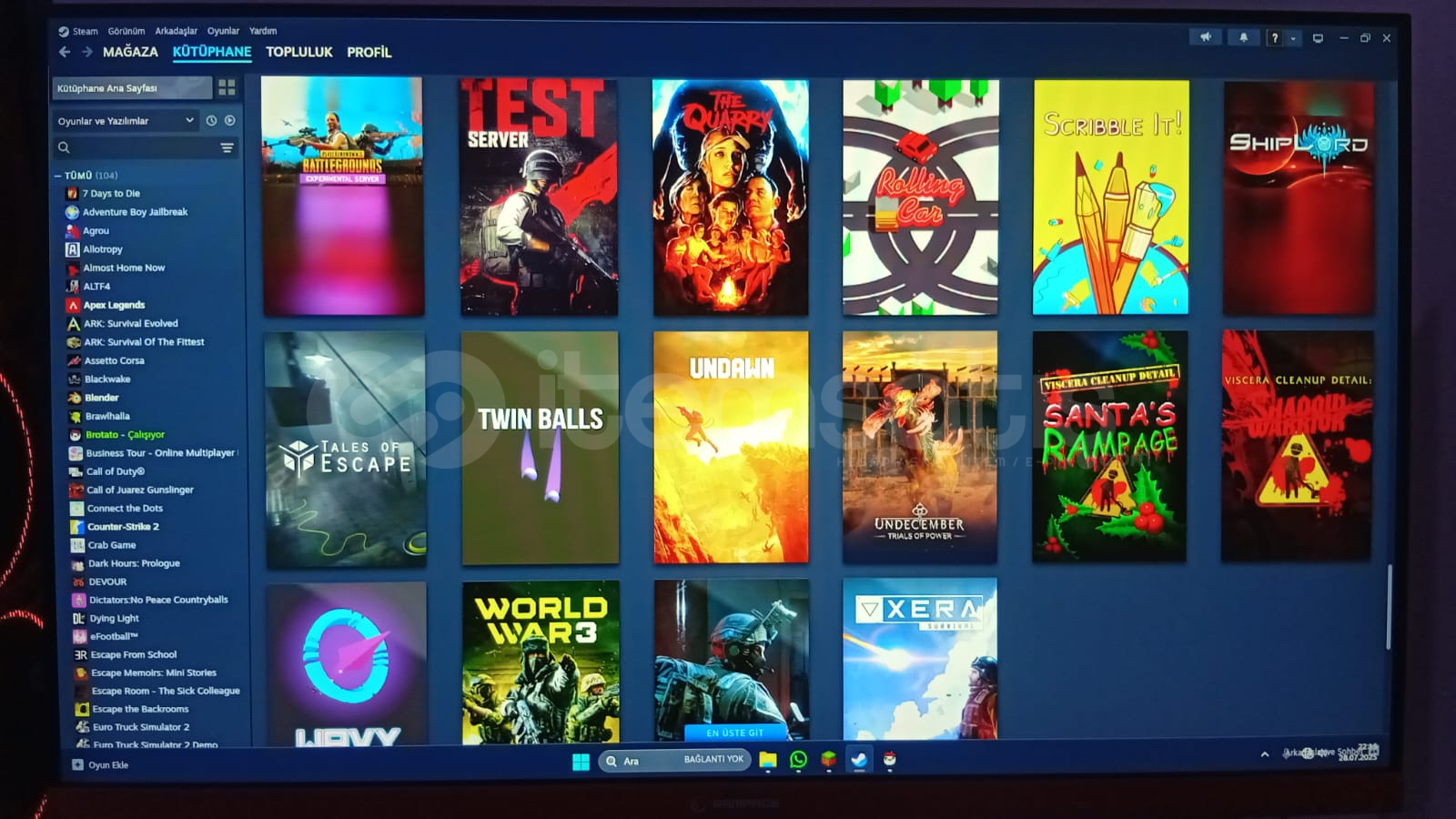1456x819 pixels.
Task: Click the help question mark button
Action: [1275, 38]
